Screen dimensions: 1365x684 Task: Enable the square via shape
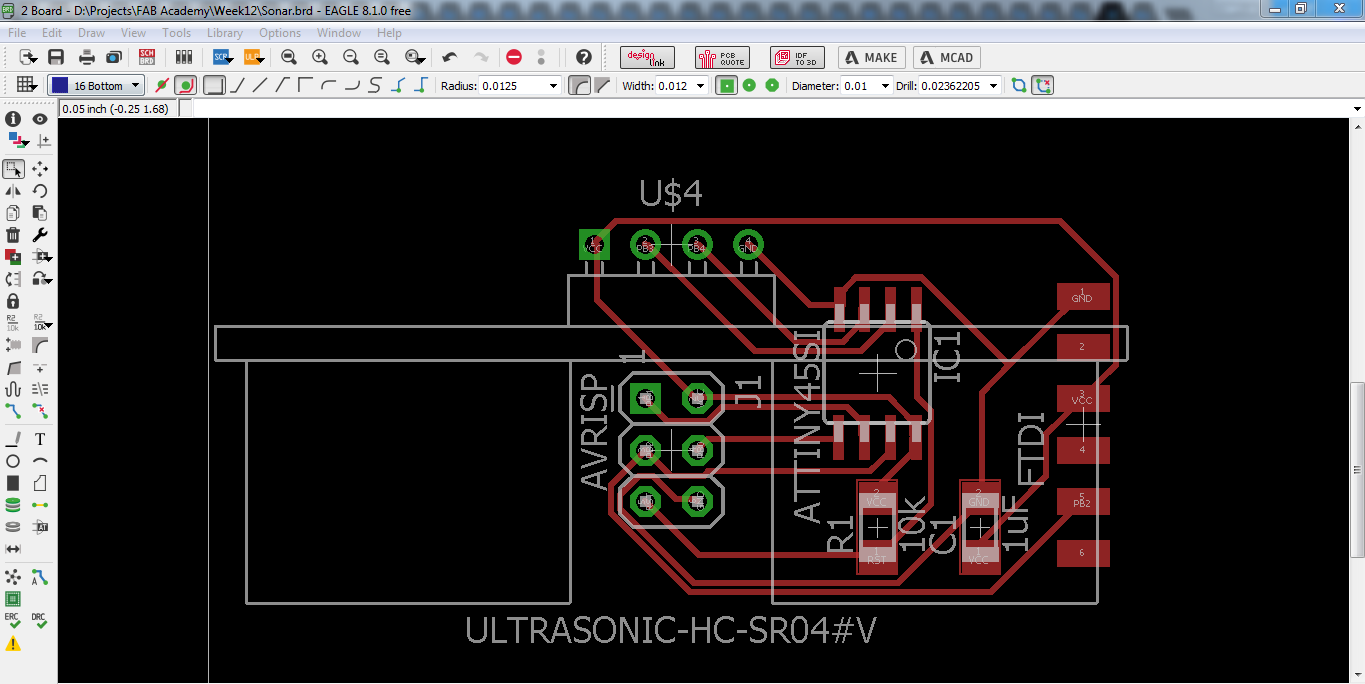point(726,85)
